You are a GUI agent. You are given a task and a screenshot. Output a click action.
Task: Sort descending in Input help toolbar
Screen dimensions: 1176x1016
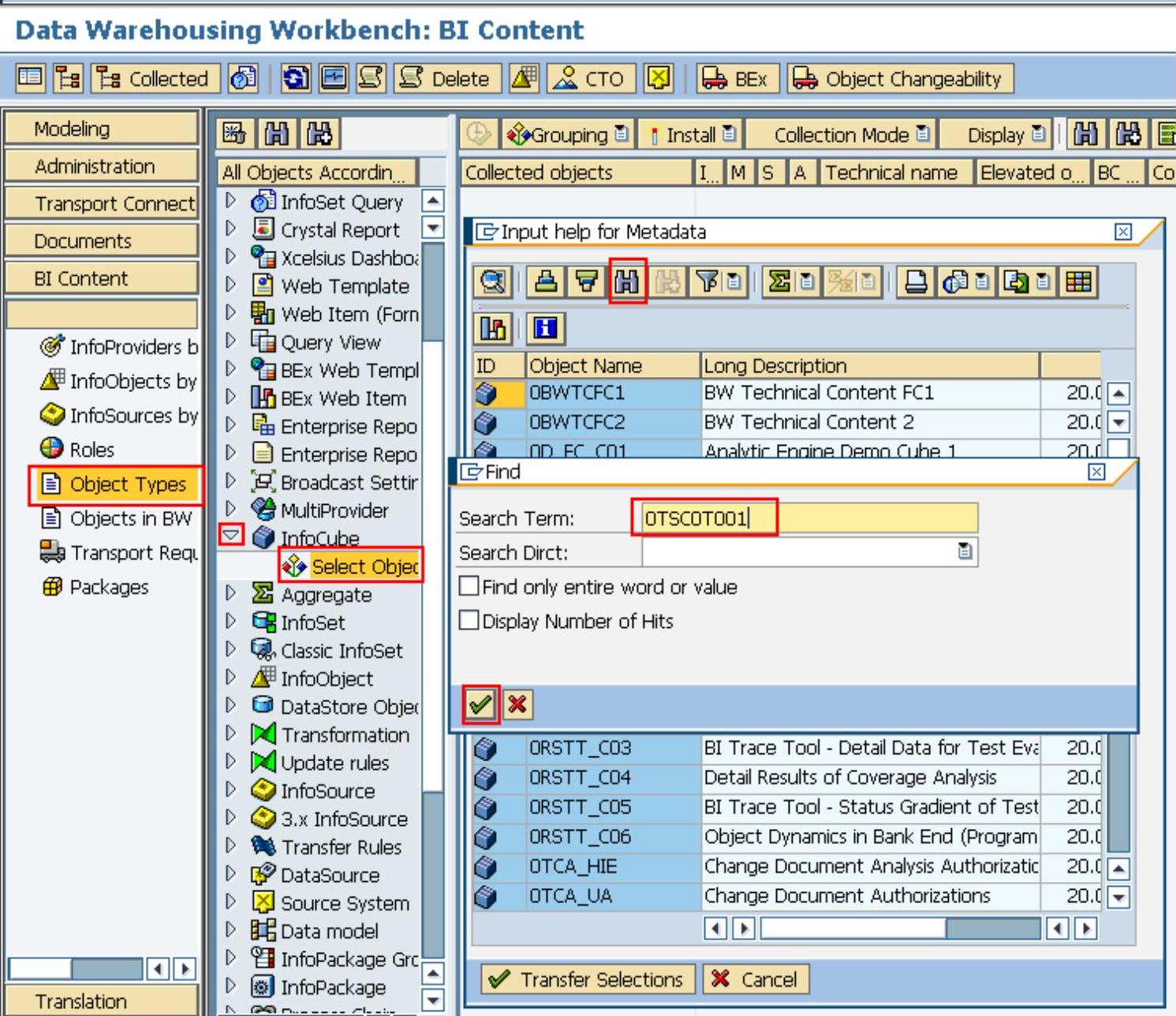click(x=586, y=282)
